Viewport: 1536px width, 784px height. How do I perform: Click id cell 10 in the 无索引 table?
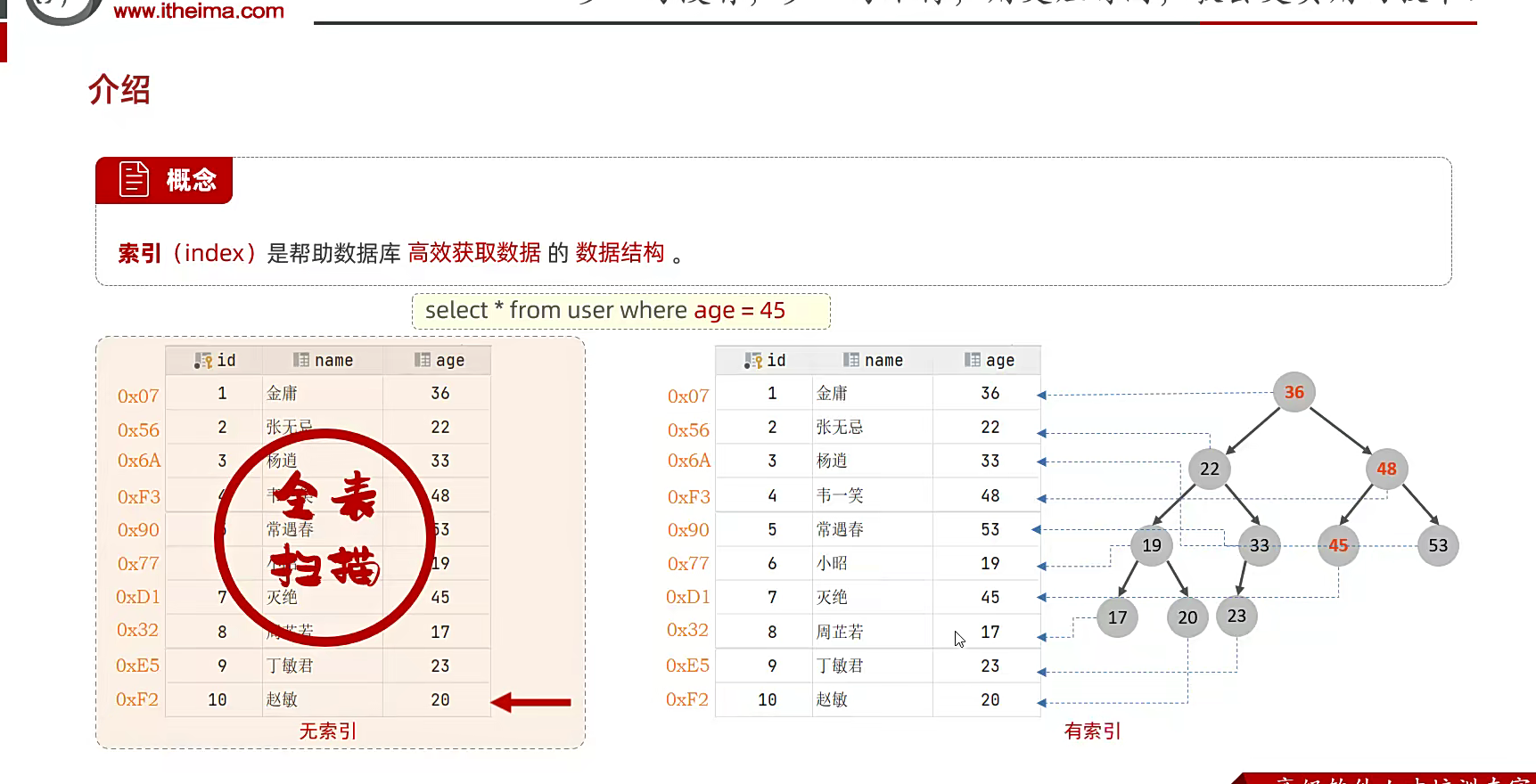click(x=218, y=699)
